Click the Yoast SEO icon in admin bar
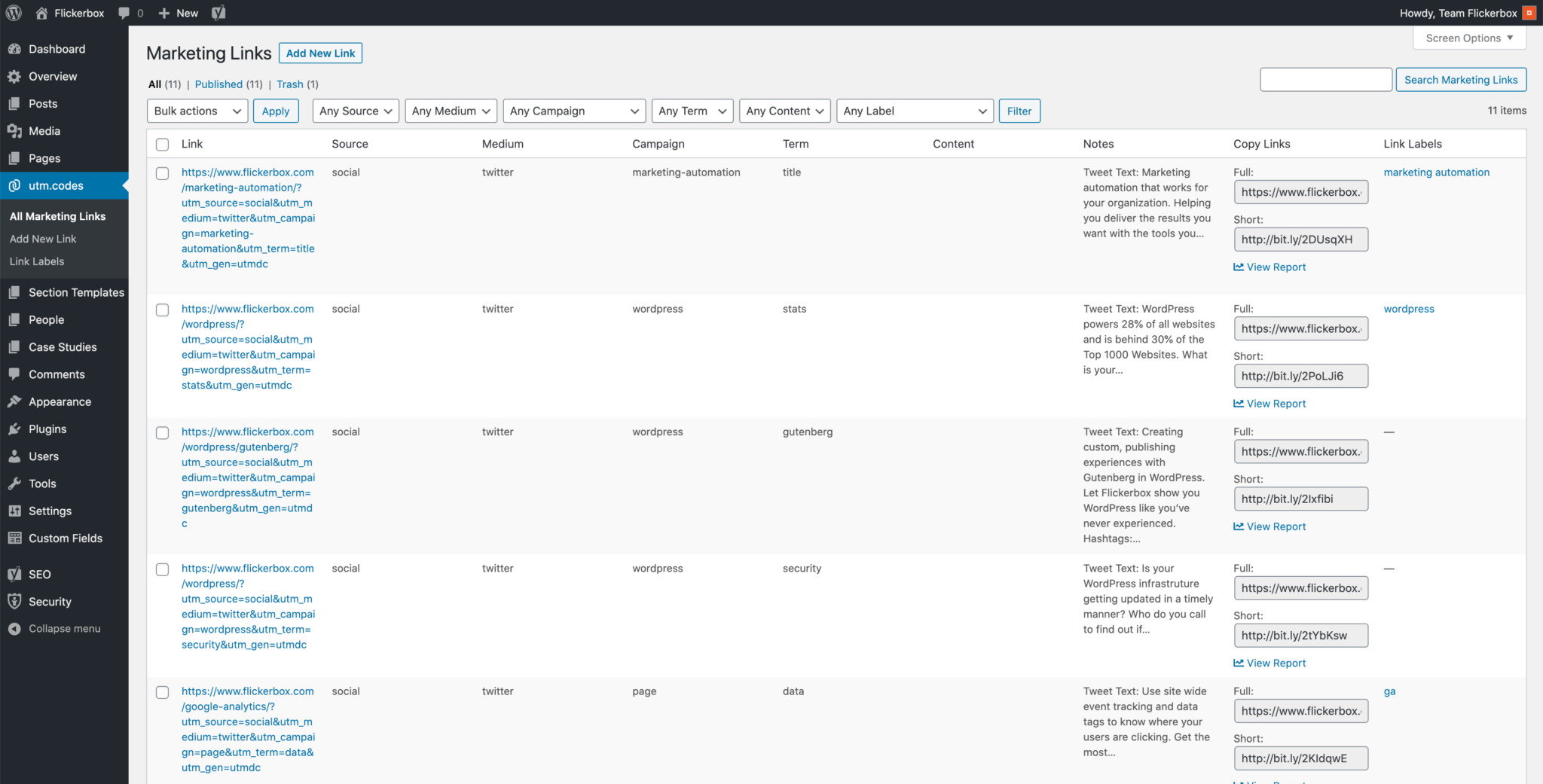 click(218, 12)
